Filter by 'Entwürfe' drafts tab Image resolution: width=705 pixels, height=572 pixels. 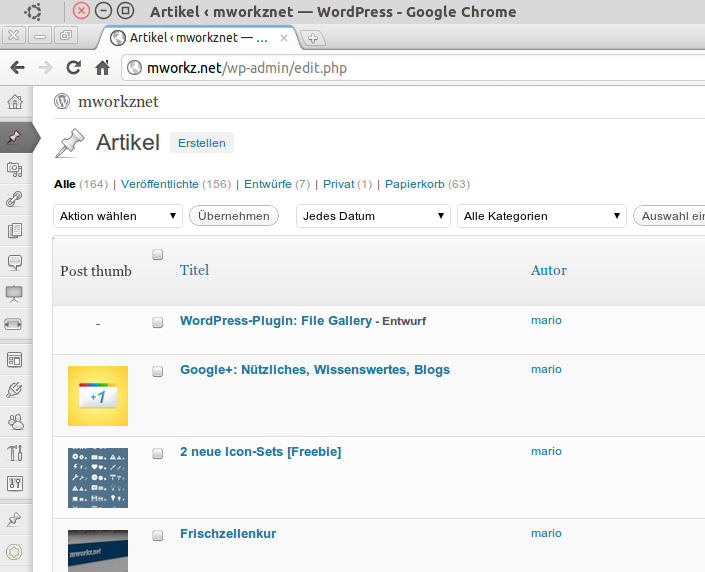[267, 184]
